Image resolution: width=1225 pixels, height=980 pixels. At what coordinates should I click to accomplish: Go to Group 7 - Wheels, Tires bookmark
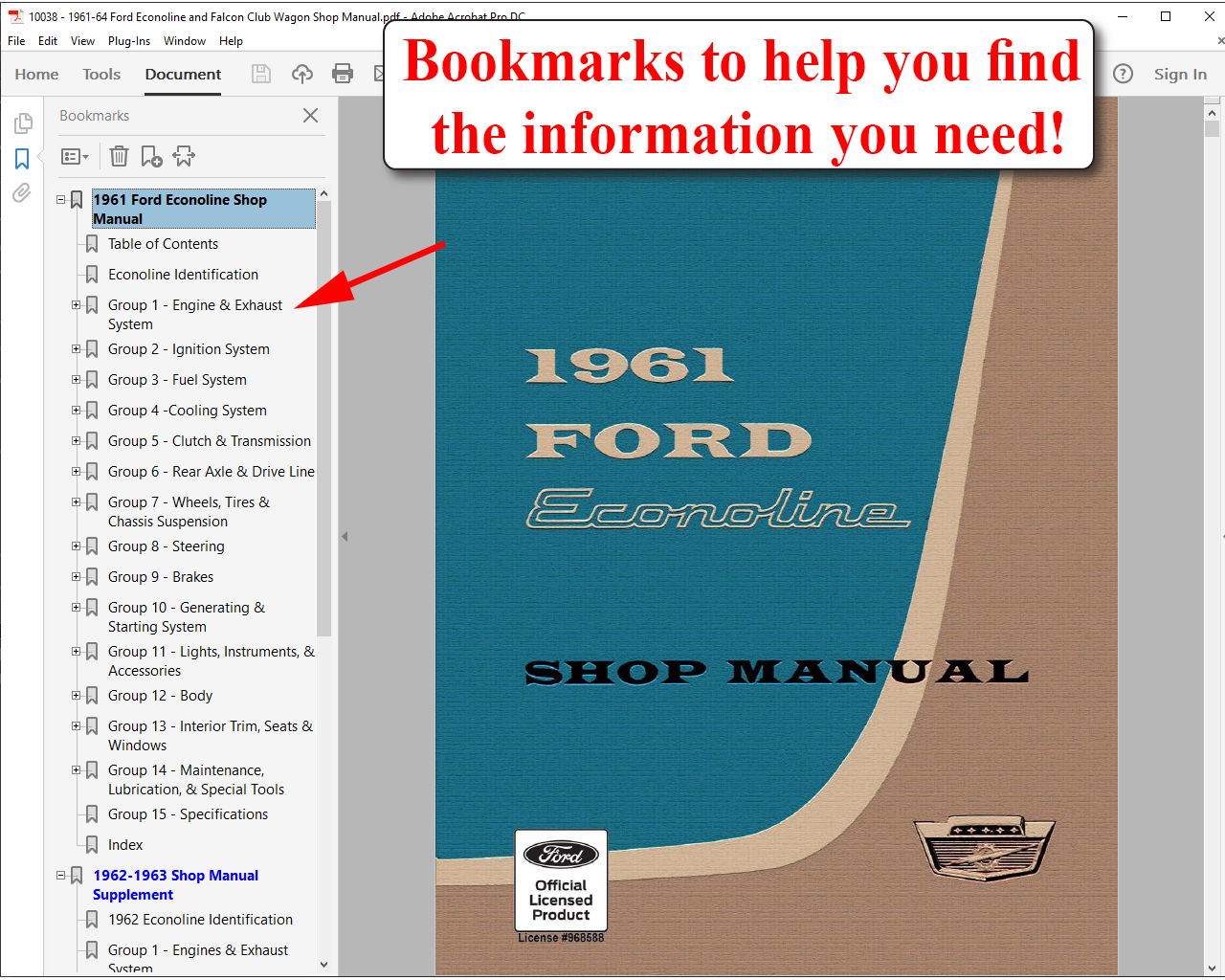(189, 512)
